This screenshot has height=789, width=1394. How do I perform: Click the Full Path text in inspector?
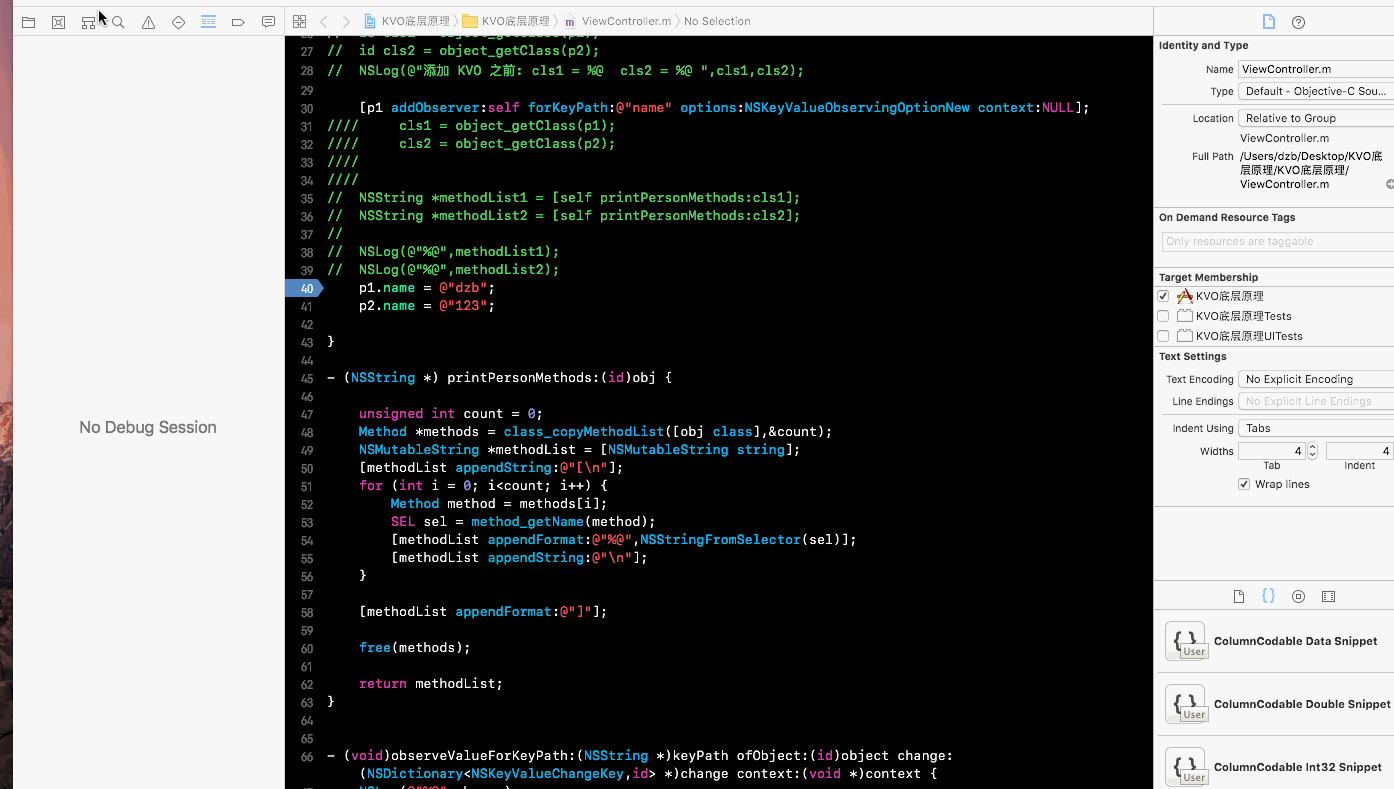pos(1311,170)
